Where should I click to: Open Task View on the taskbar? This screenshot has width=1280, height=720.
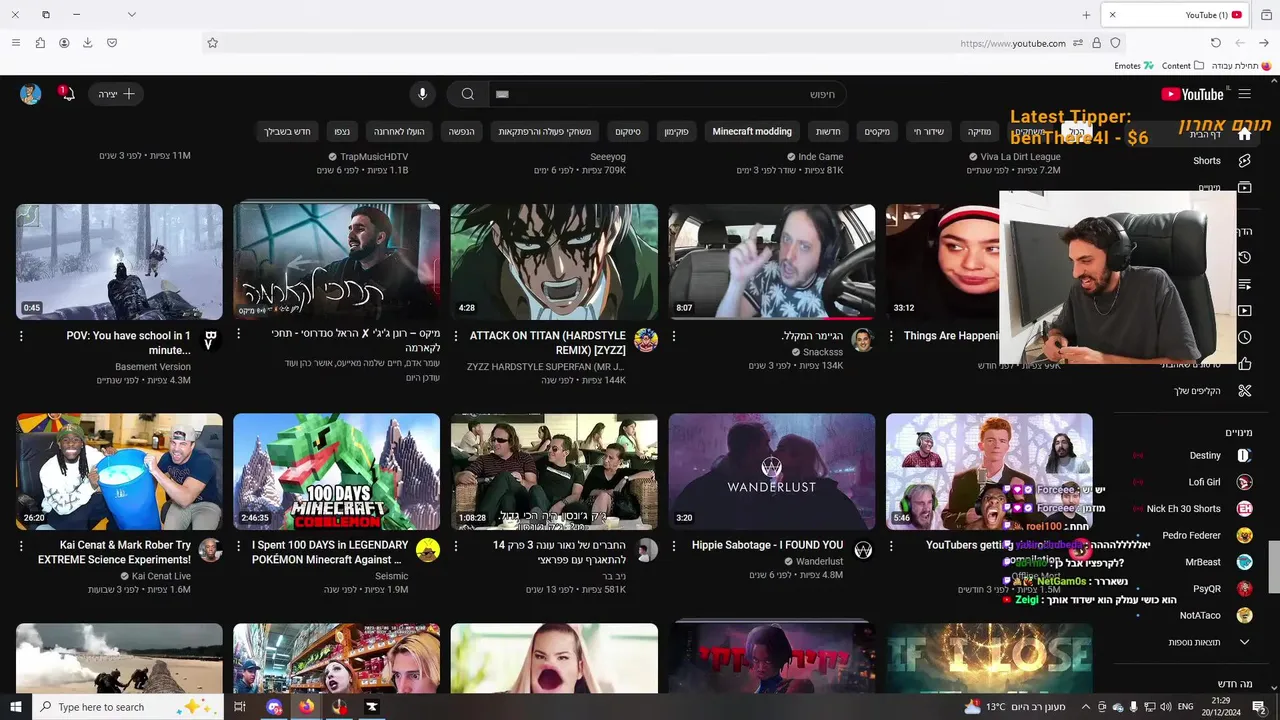point(240,706)
